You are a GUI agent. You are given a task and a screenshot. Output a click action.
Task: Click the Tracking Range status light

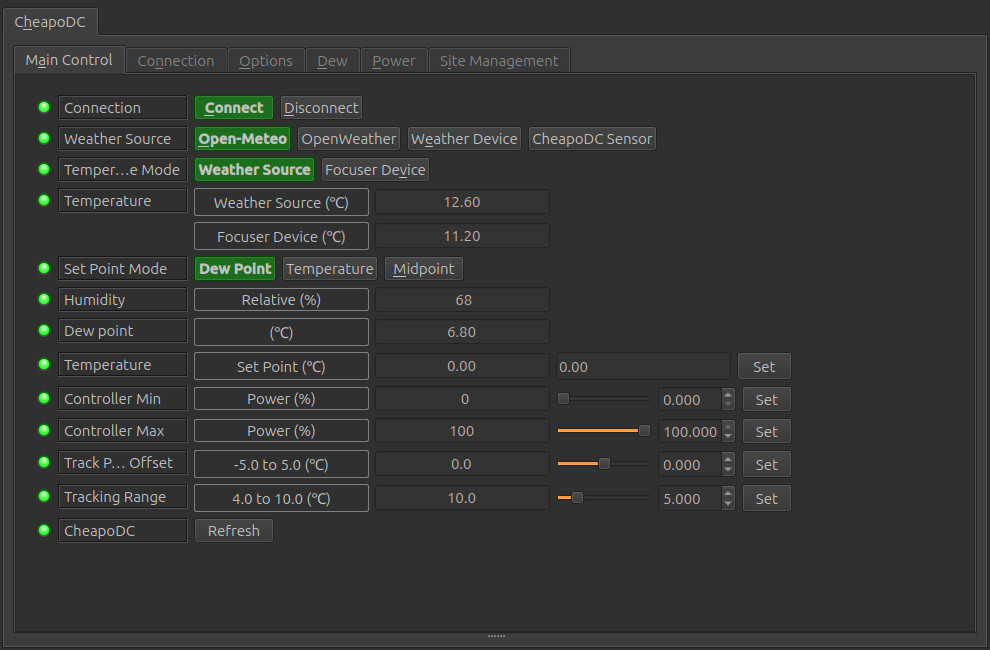tap(43, 497)
